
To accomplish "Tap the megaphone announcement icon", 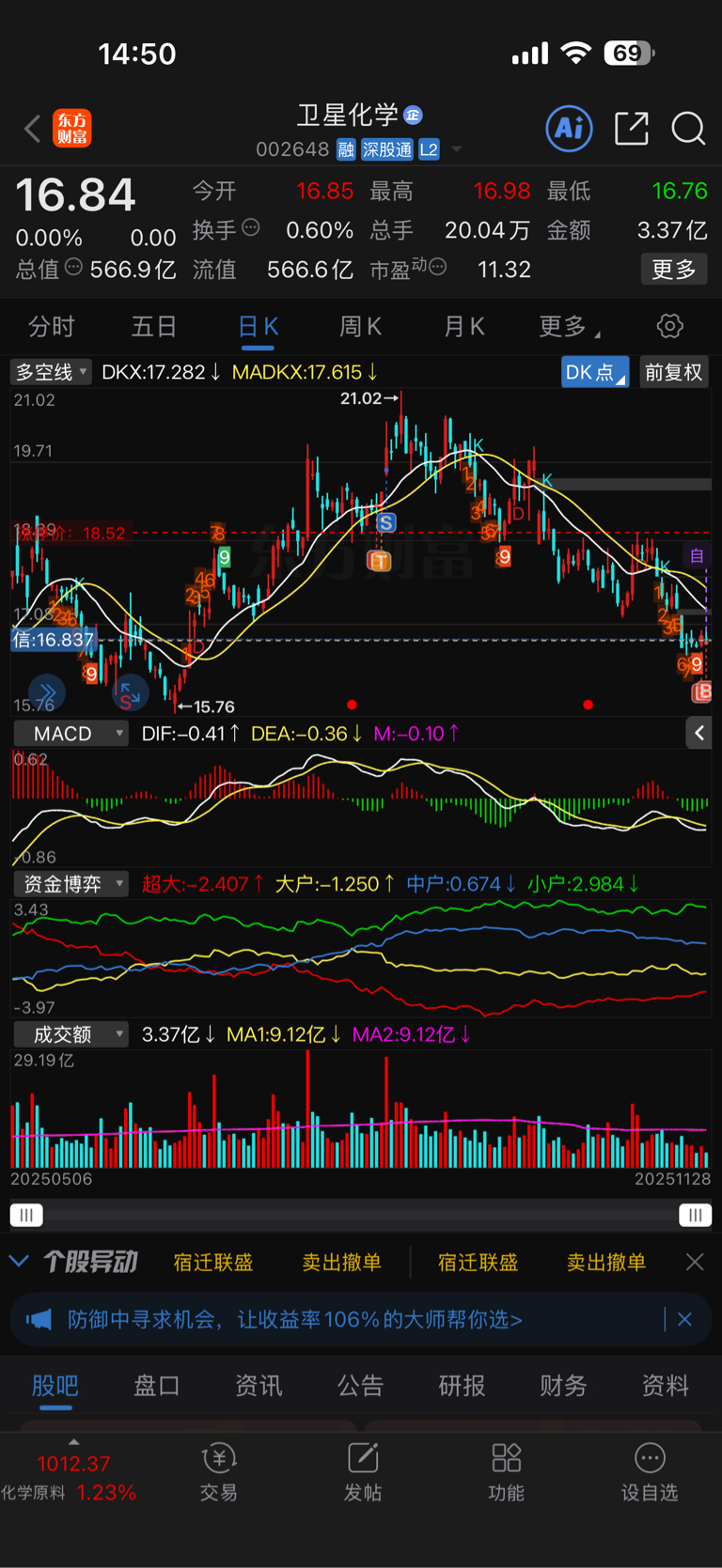I will coord(39,1320).
